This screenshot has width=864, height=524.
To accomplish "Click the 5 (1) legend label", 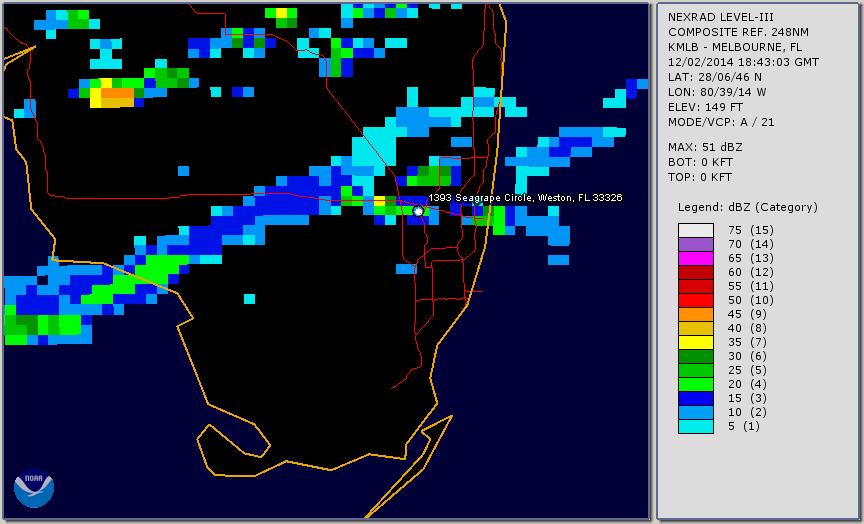I will (744, 426).
